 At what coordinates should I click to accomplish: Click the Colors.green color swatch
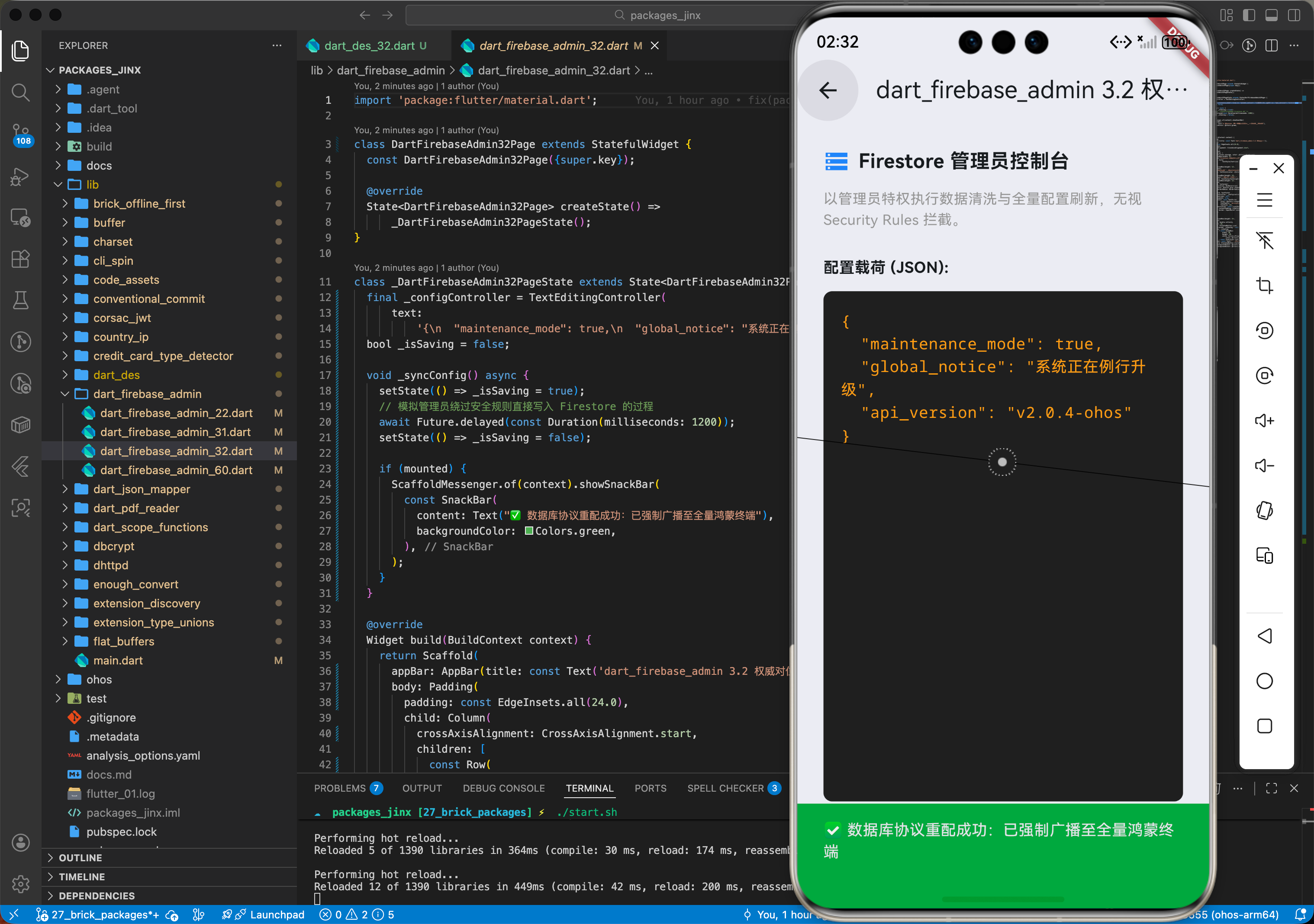(x=529, y=531)
